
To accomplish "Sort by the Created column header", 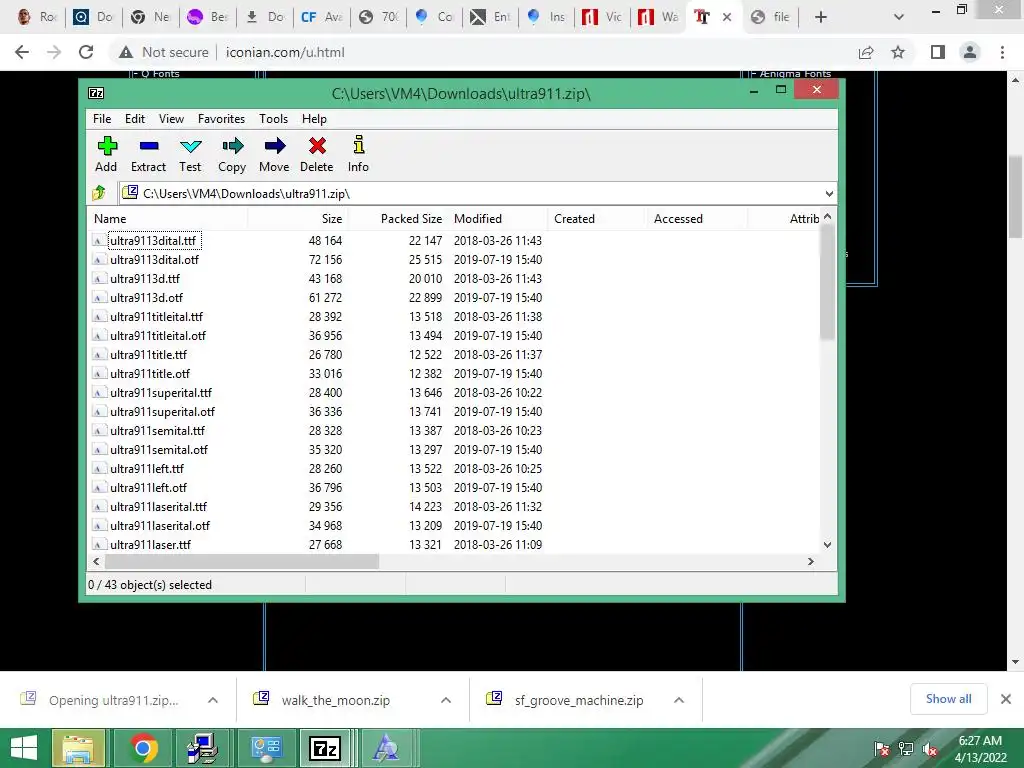I will pyautogui.click(x=597, y=219).
